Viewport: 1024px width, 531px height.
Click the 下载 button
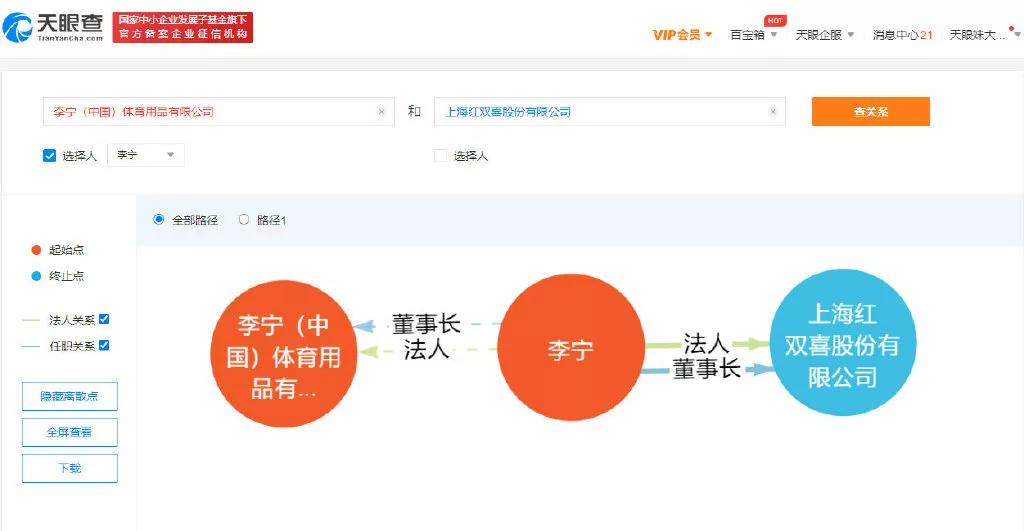point(70,468)
